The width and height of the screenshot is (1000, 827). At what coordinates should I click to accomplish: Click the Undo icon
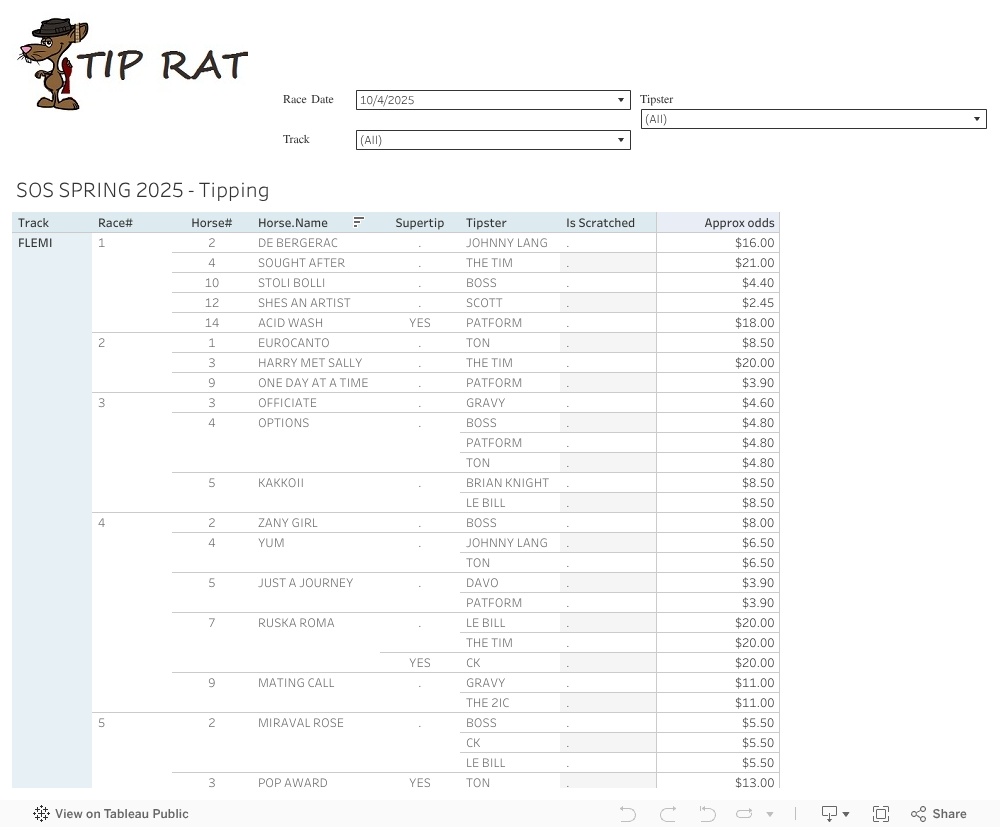pyautogui.click(x=628, y=814)
